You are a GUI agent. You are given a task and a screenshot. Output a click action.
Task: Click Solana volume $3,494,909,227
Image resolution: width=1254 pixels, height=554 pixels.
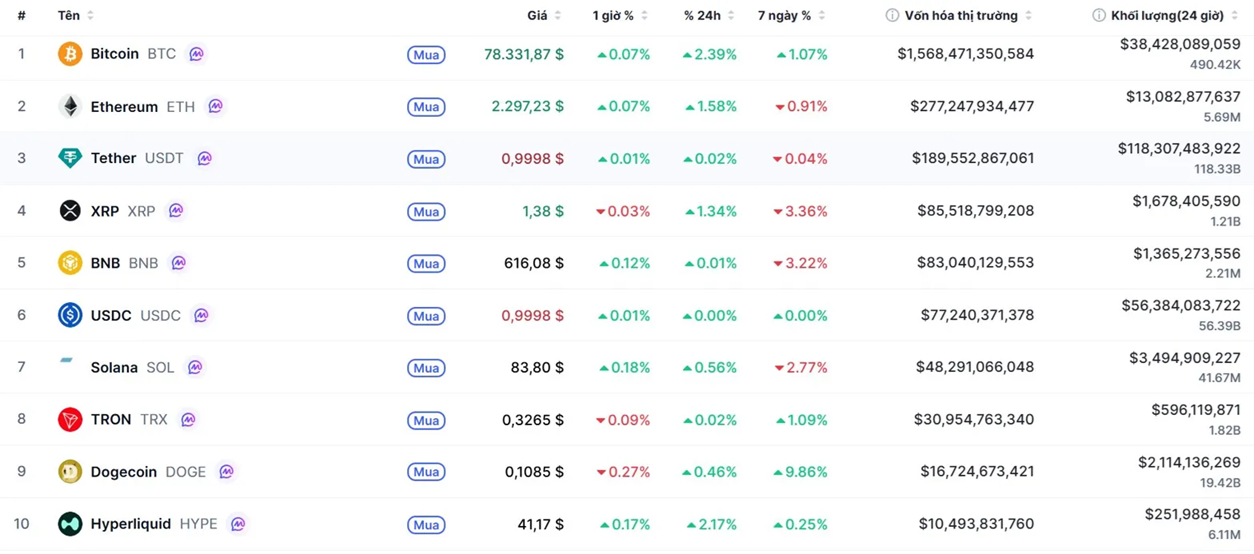click(1185, 358)
